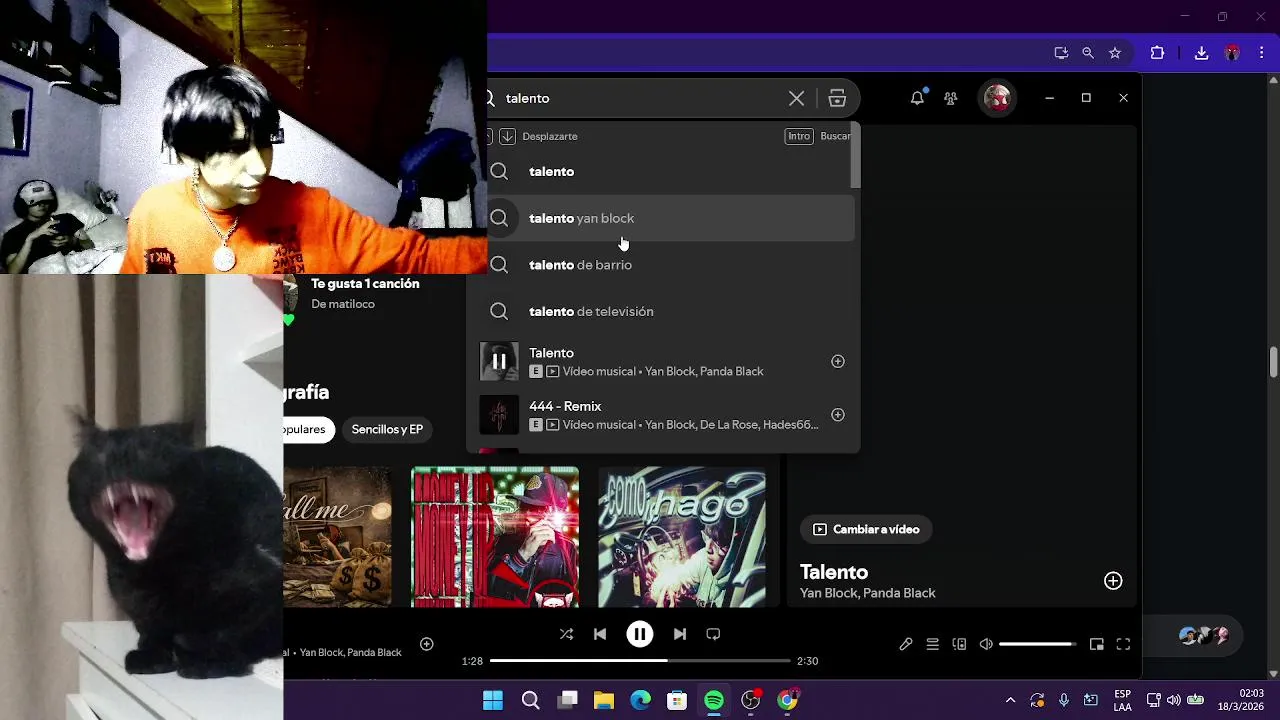
Task: Skip to the next track
Action: point(680,634)
